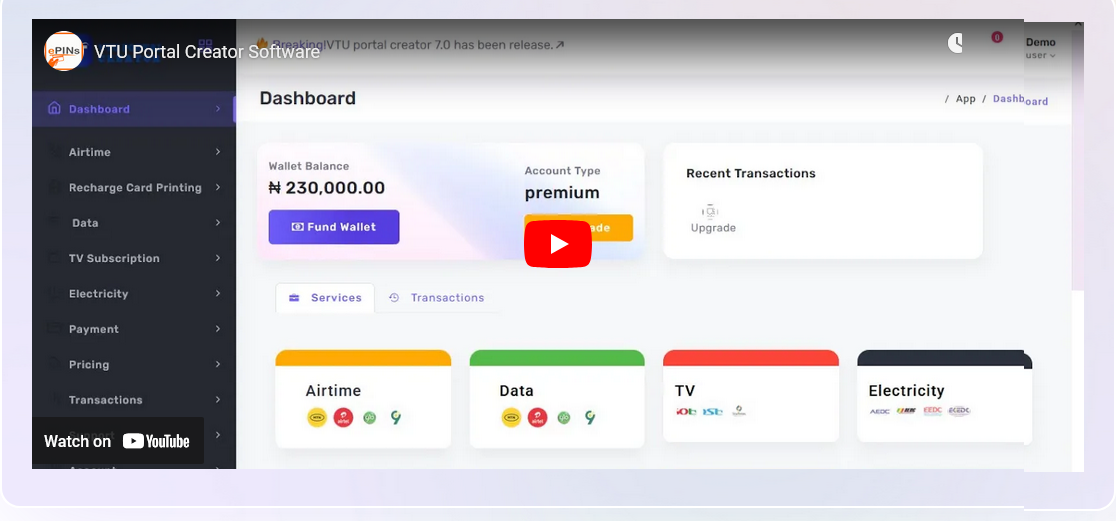The height and width of the screenshot is (521, 1116).
Task: Click the Account Type label
Action: coord(562,171)
